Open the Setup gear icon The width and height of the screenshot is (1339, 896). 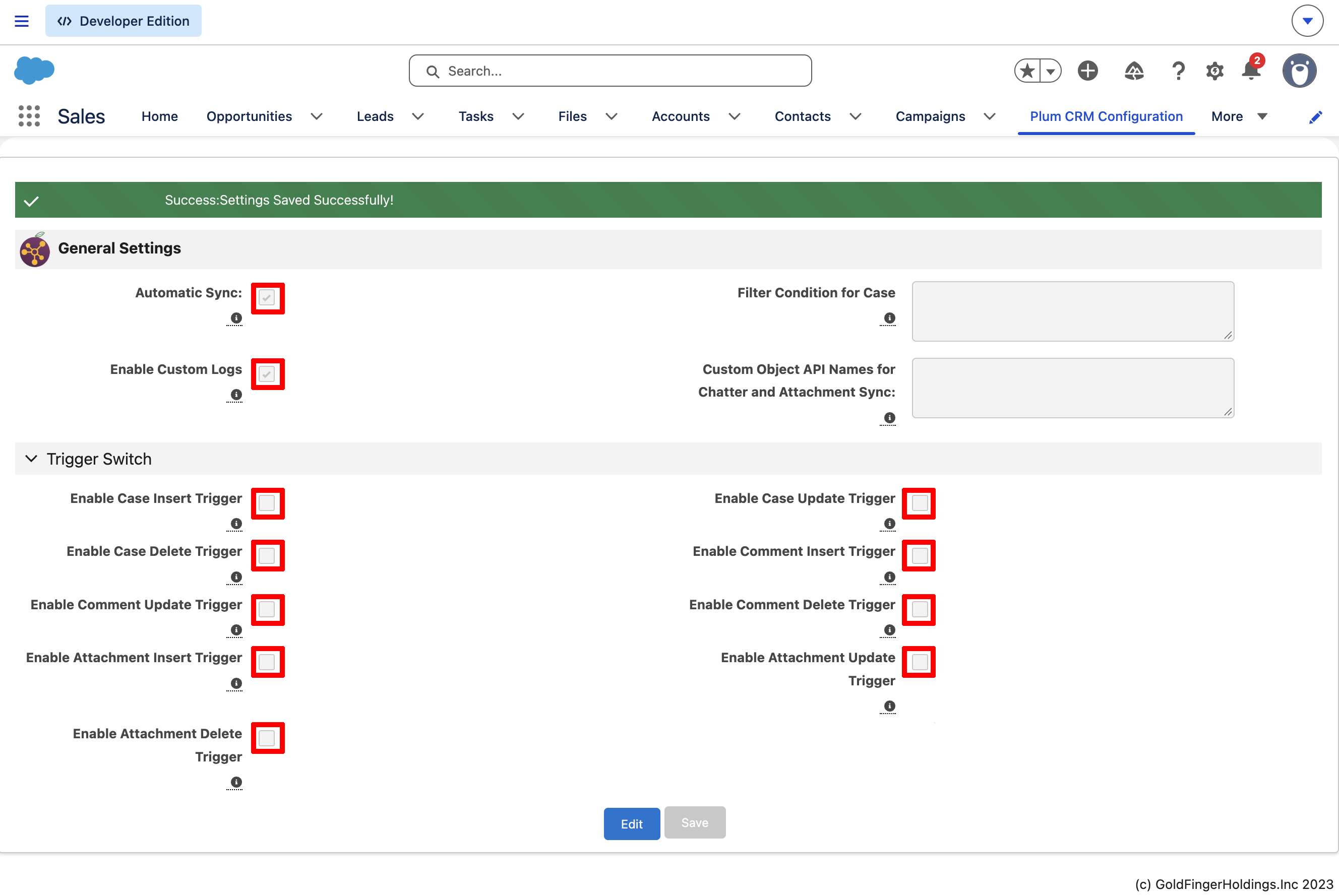1214,71
